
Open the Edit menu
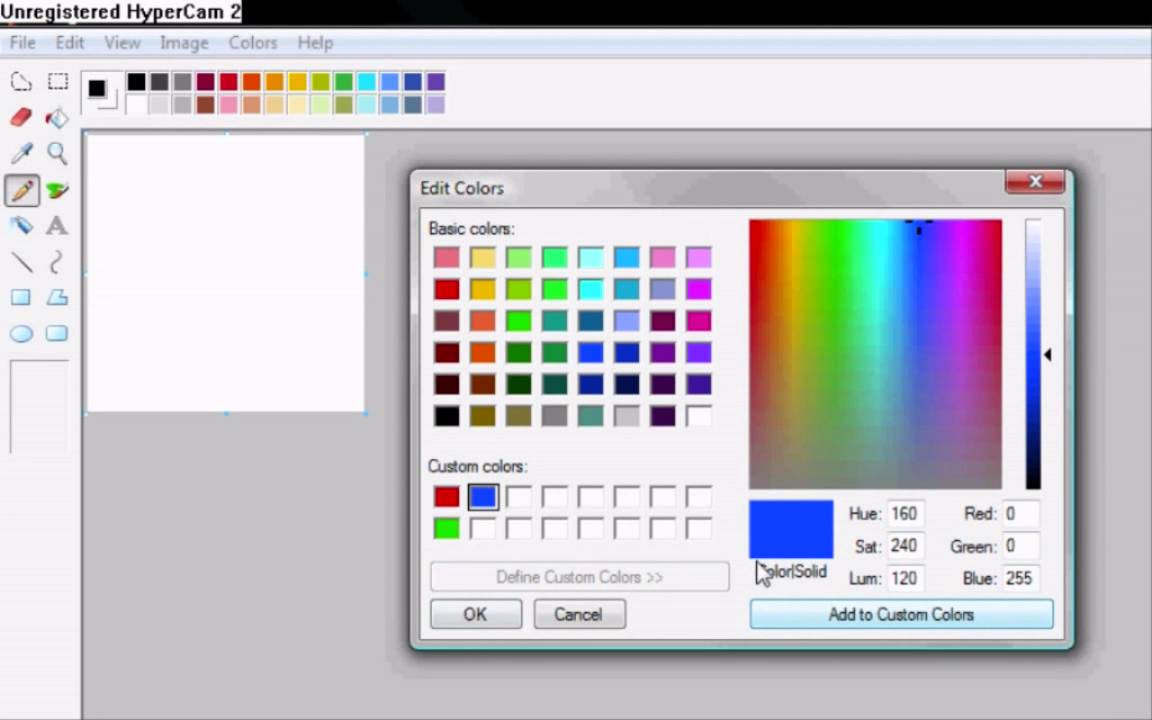70,43
